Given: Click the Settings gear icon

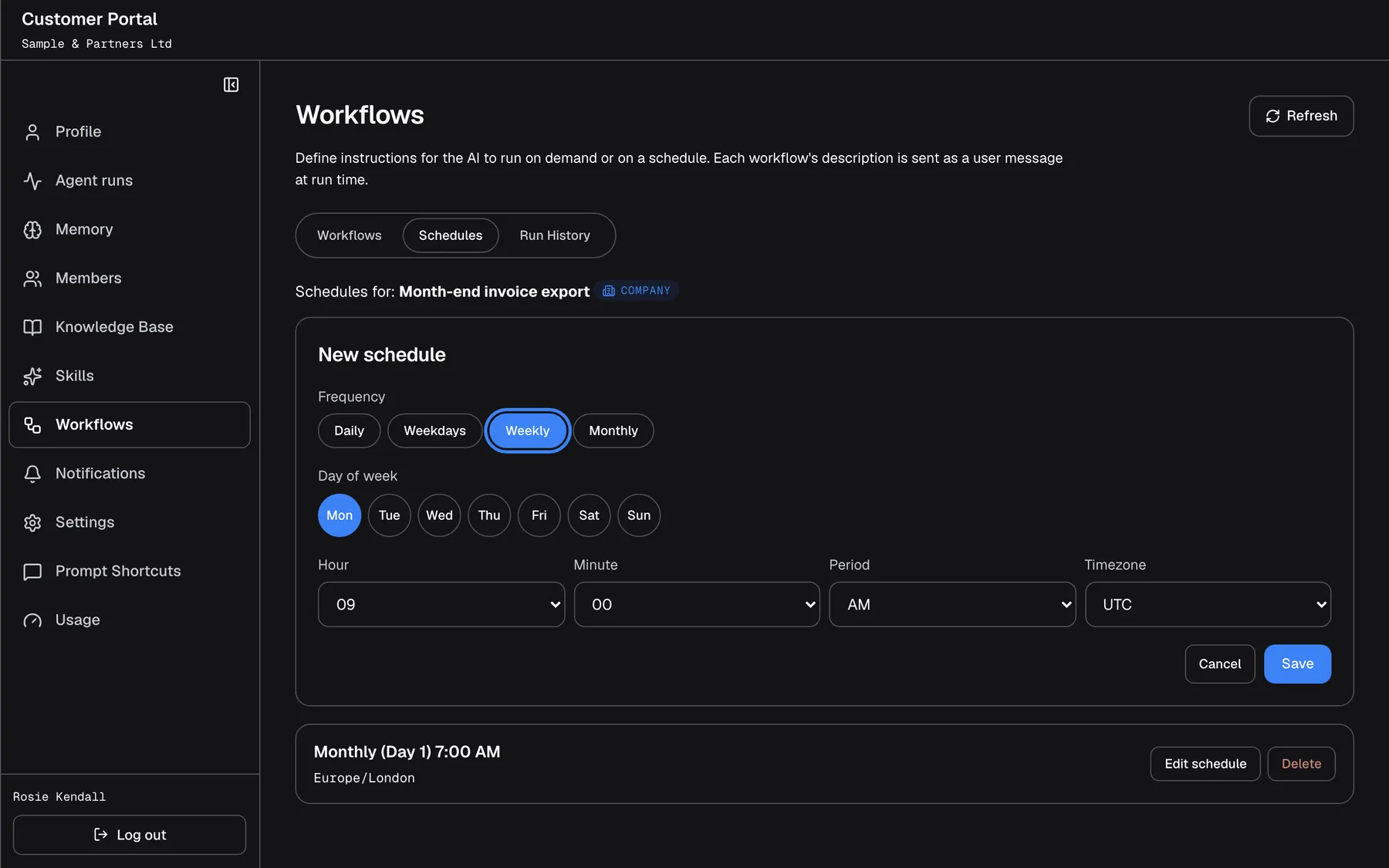Looking at the screenshot, I should point(32,522).
